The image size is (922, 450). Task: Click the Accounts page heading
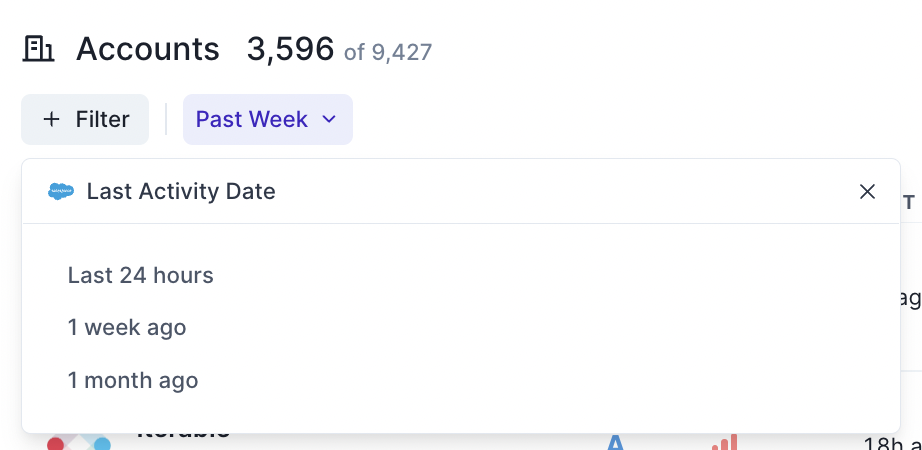click(x=148, y=49)
